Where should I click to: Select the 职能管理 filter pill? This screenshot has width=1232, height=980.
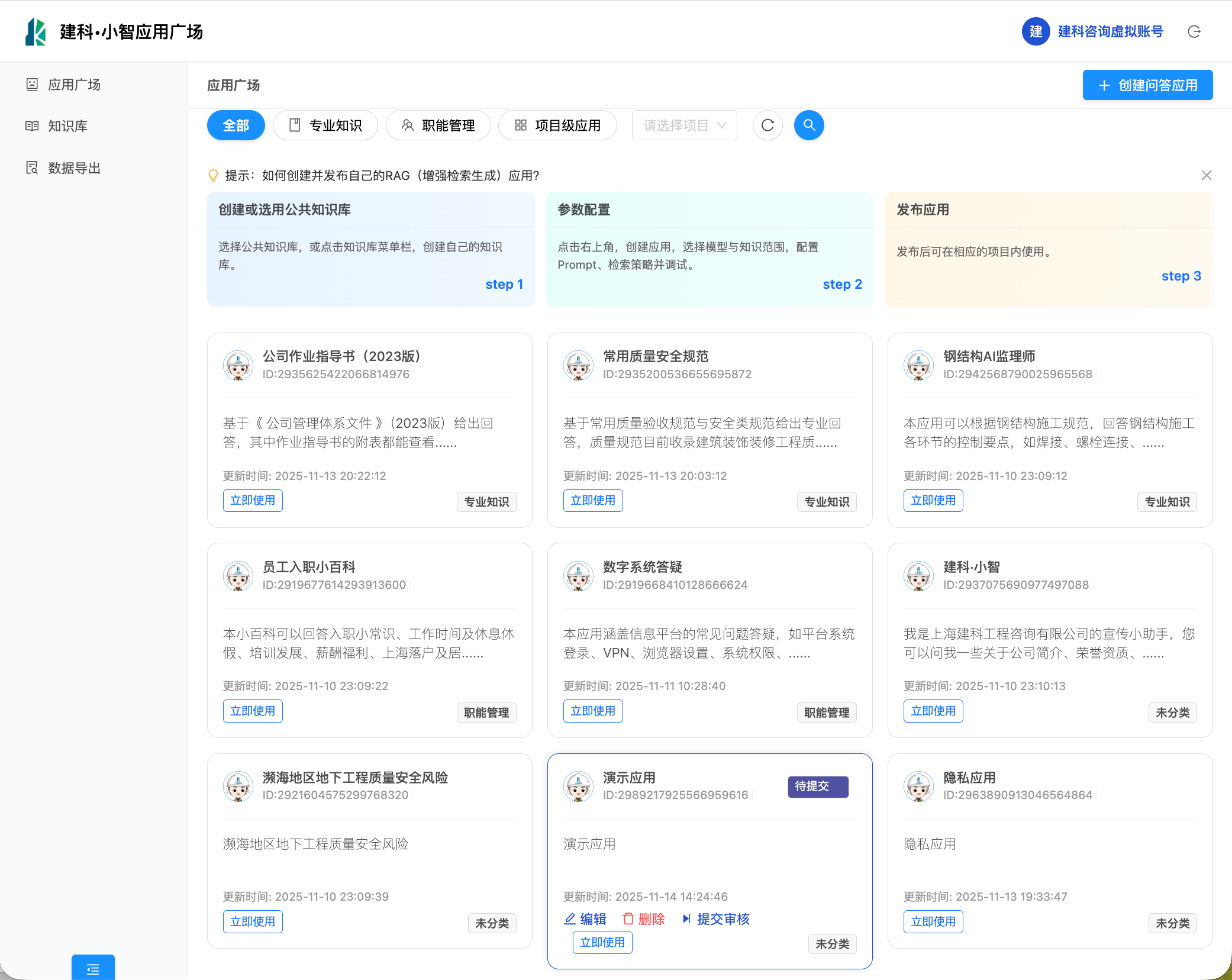point(438,125)
